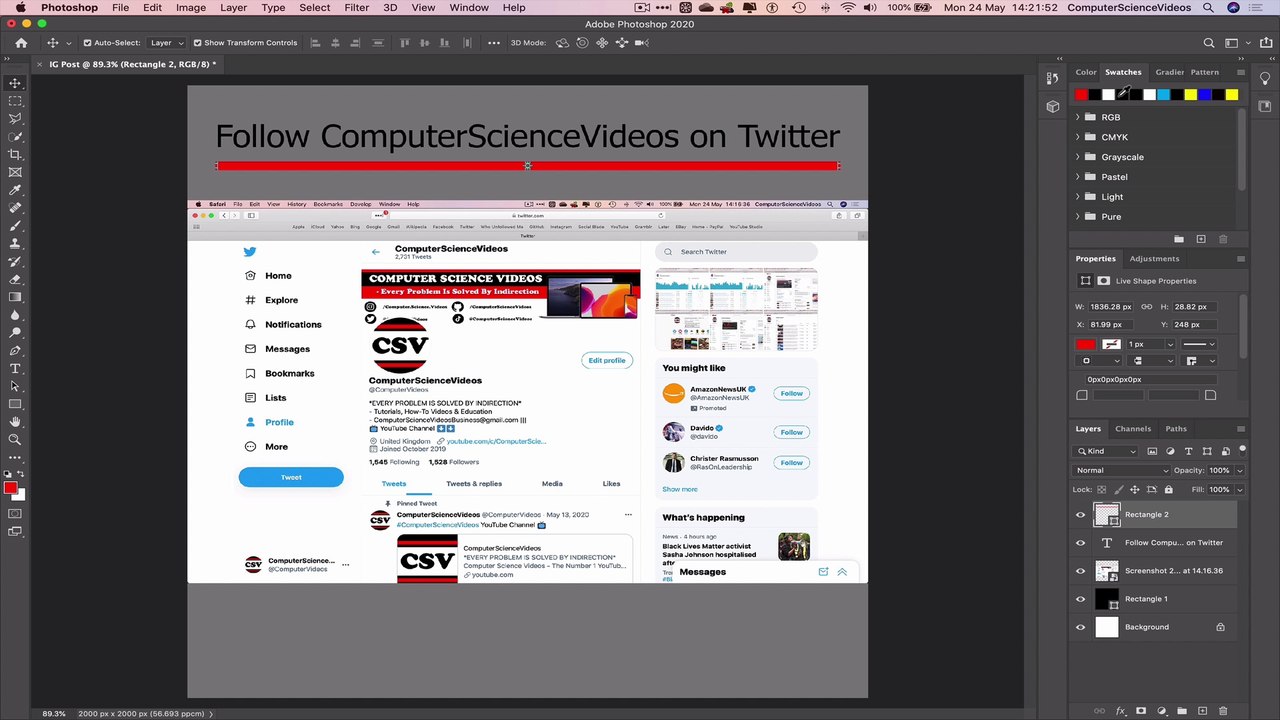The height and width of the screenshot is (720, 1280).
Task: Select the Horizontal Type tool
Action: (15, 369)
